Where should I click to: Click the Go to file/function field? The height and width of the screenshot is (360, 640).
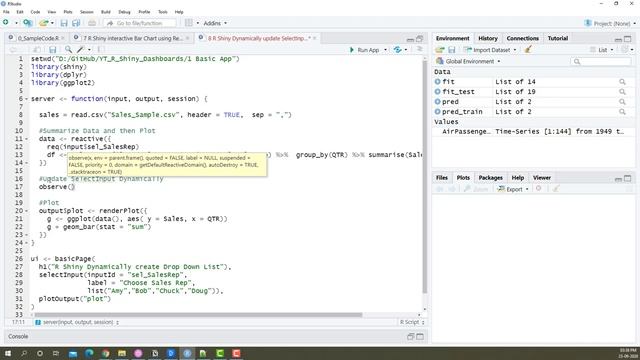point(140,23)
